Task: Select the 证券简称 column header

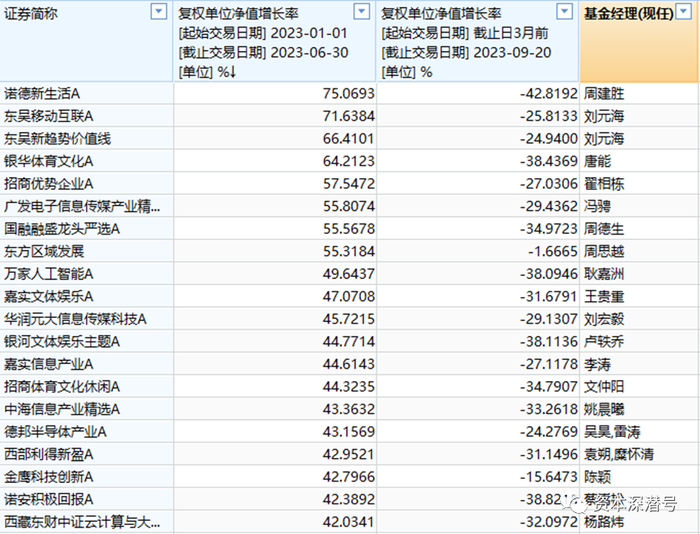Action: point(86,42)
